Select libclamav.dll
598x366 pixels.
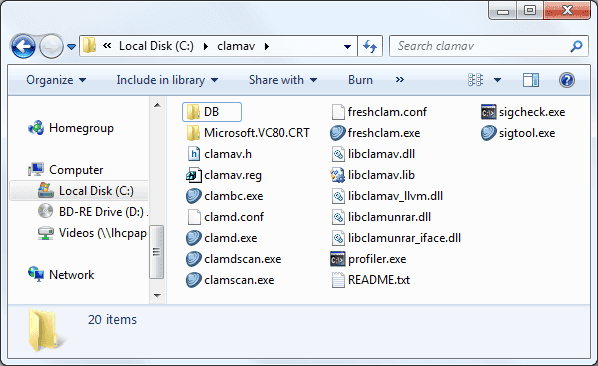(373, 154)
